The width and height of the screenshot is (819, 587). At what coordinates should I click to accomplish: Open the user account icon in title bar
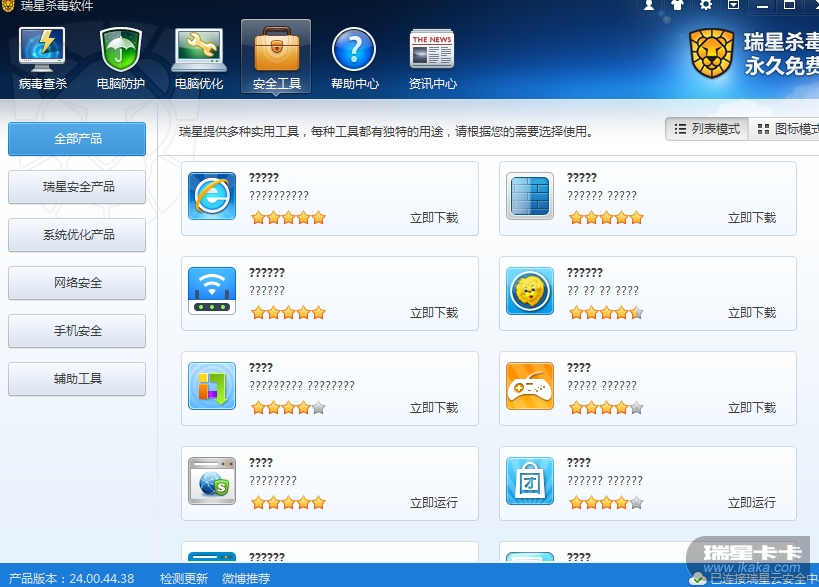click(649, 5)
